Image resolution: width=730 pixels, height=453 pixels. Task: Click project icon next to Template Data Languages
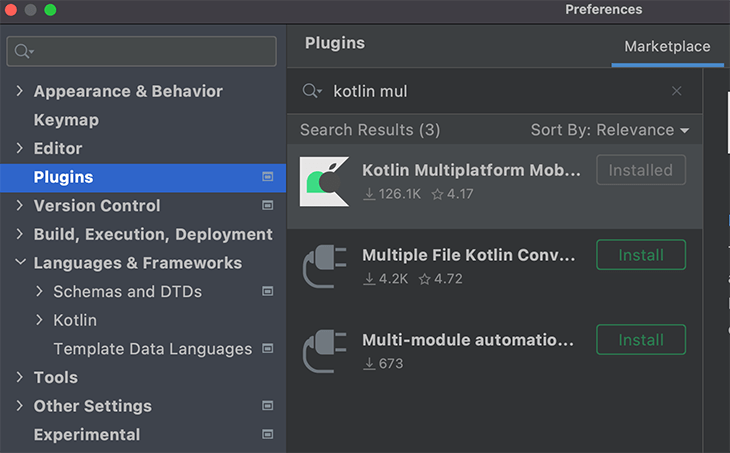click(x=268, y=348)
